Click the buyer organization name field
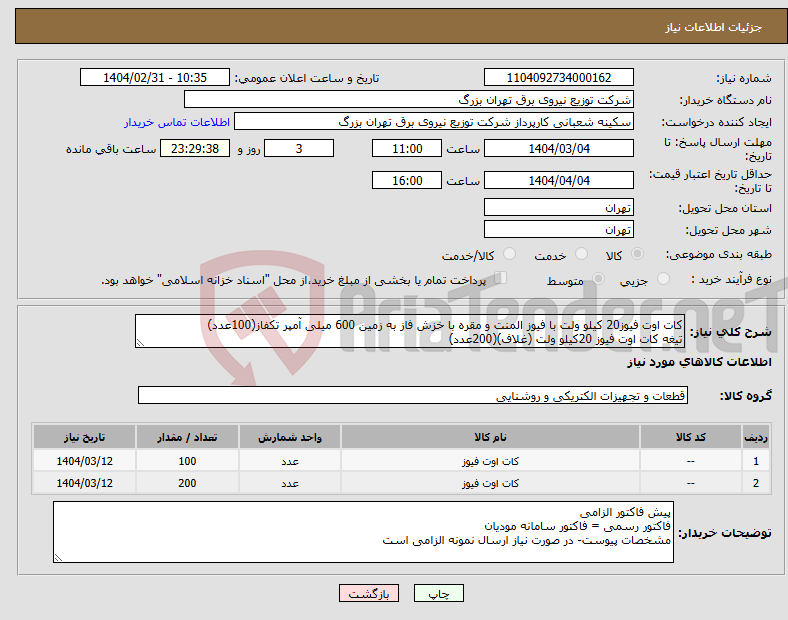Screen dimensions: 788x620 coord(409,99)
